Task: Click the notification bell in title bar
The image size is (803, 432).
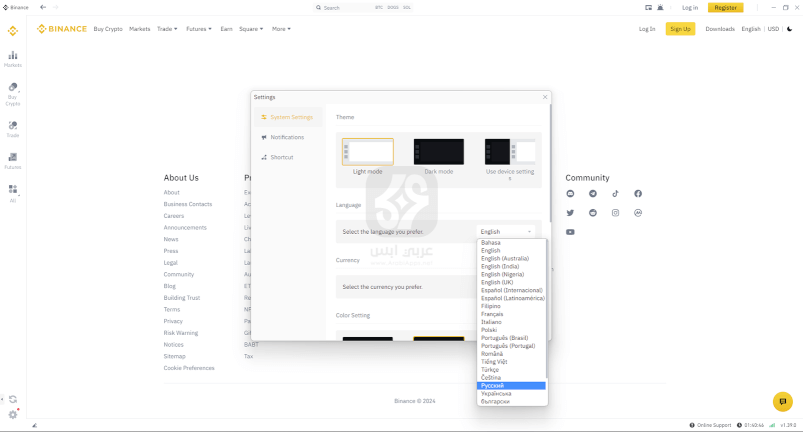Action: point(660,7)
